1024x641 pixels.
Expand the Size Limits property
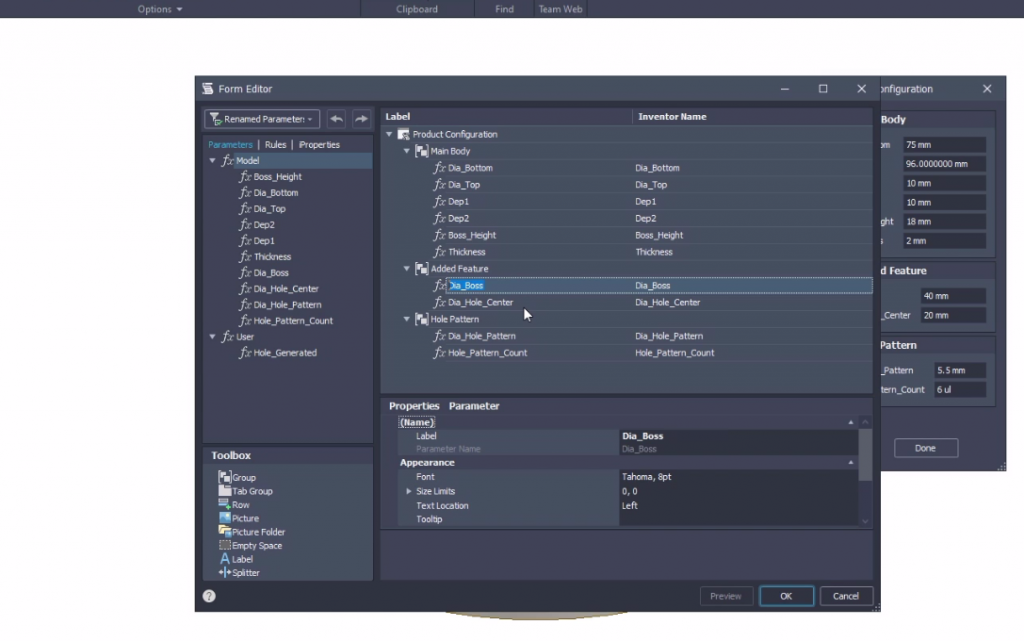point(408,491)
